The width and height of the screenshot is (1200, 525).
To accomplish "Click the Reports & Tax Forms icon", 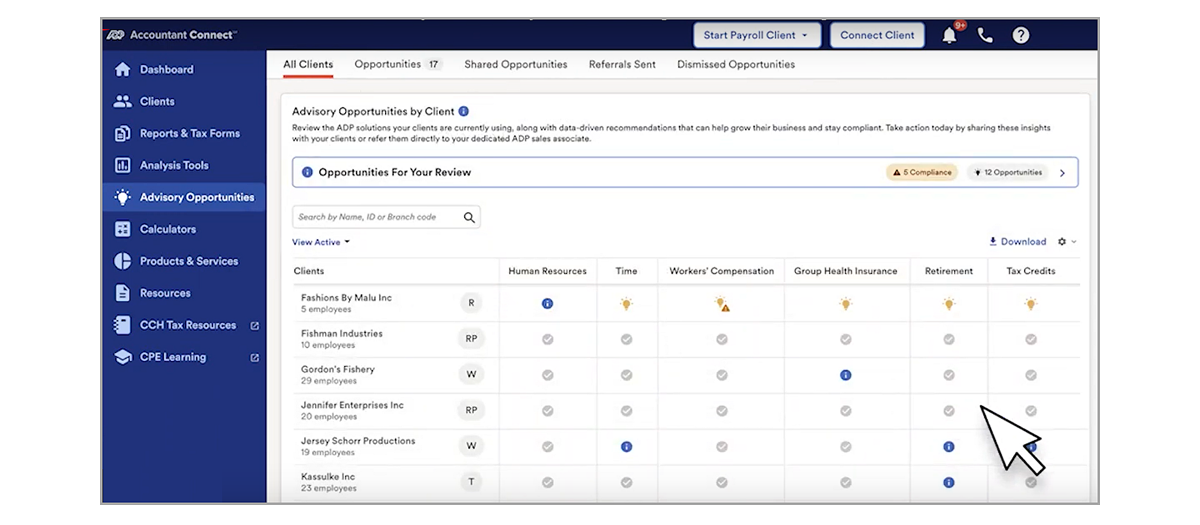I will [x=123, y=133].
